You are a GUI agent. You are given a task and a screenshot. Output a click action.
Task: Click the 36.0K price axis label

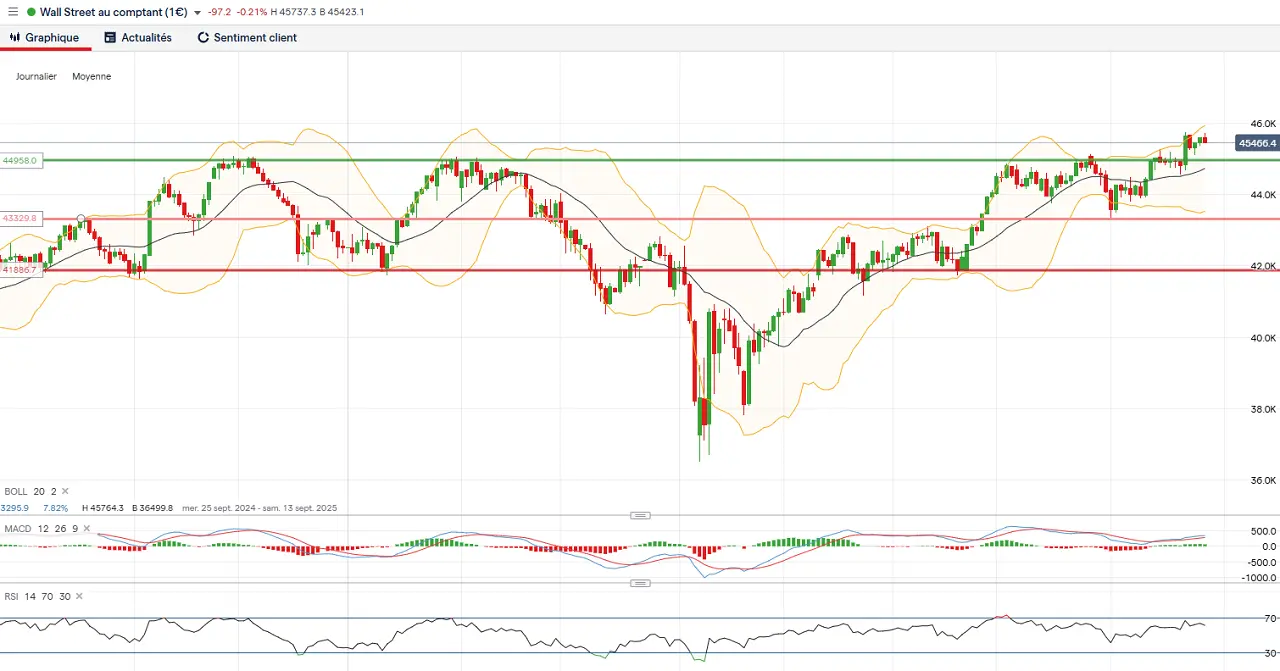tap(1264, 481)
